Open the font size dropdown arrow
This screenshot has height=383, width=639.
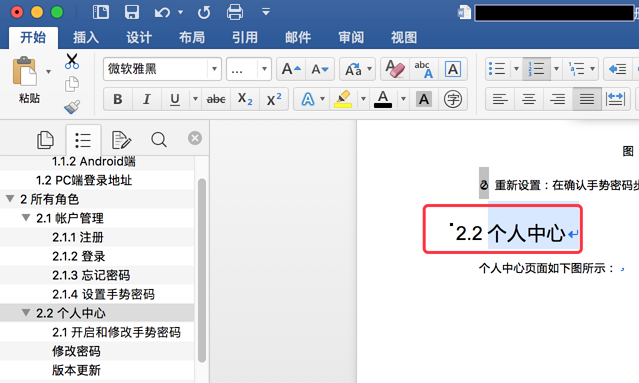pos(264,69)
